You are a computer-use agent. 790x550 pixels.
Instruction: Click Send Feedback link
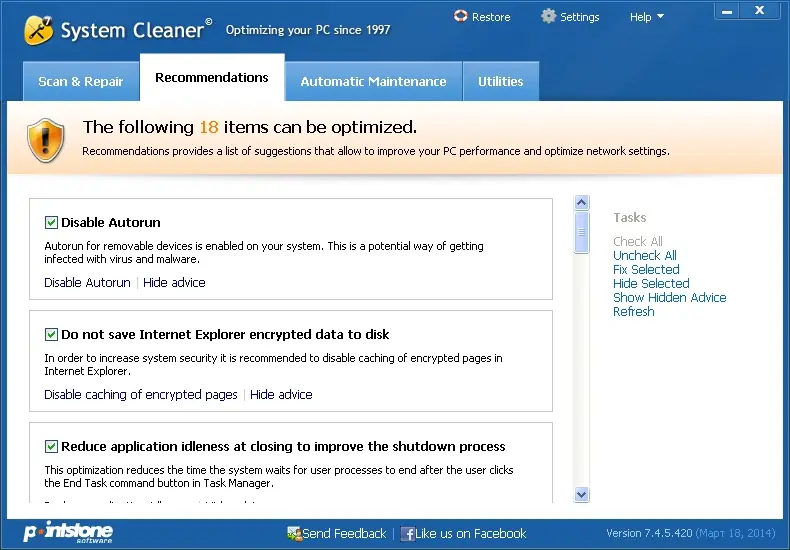coord(344,533)
